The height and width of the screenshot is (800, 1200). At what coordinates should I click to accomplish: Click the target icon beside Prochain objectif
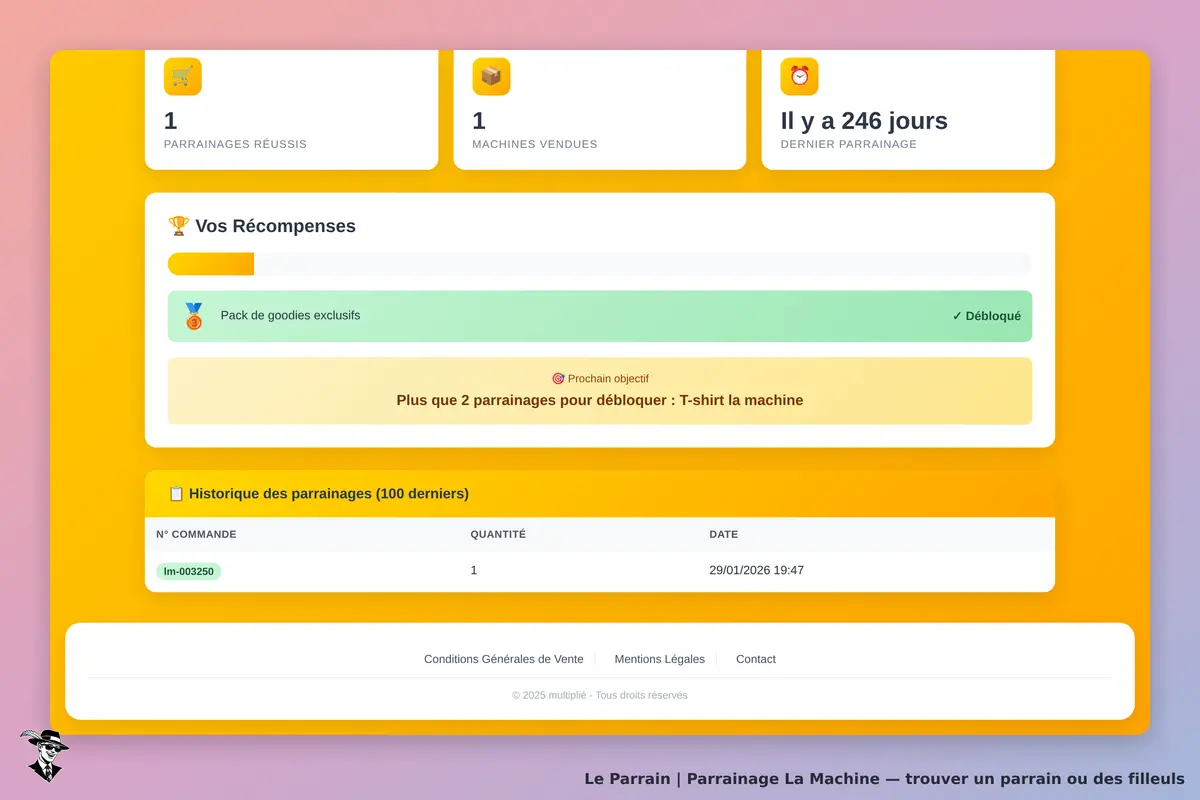558,379
